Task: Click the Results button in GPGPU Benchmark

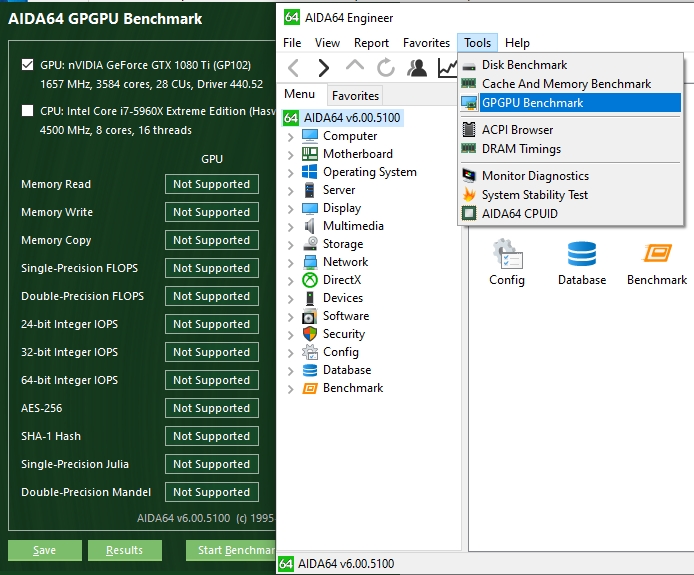Action: (125, 550)
